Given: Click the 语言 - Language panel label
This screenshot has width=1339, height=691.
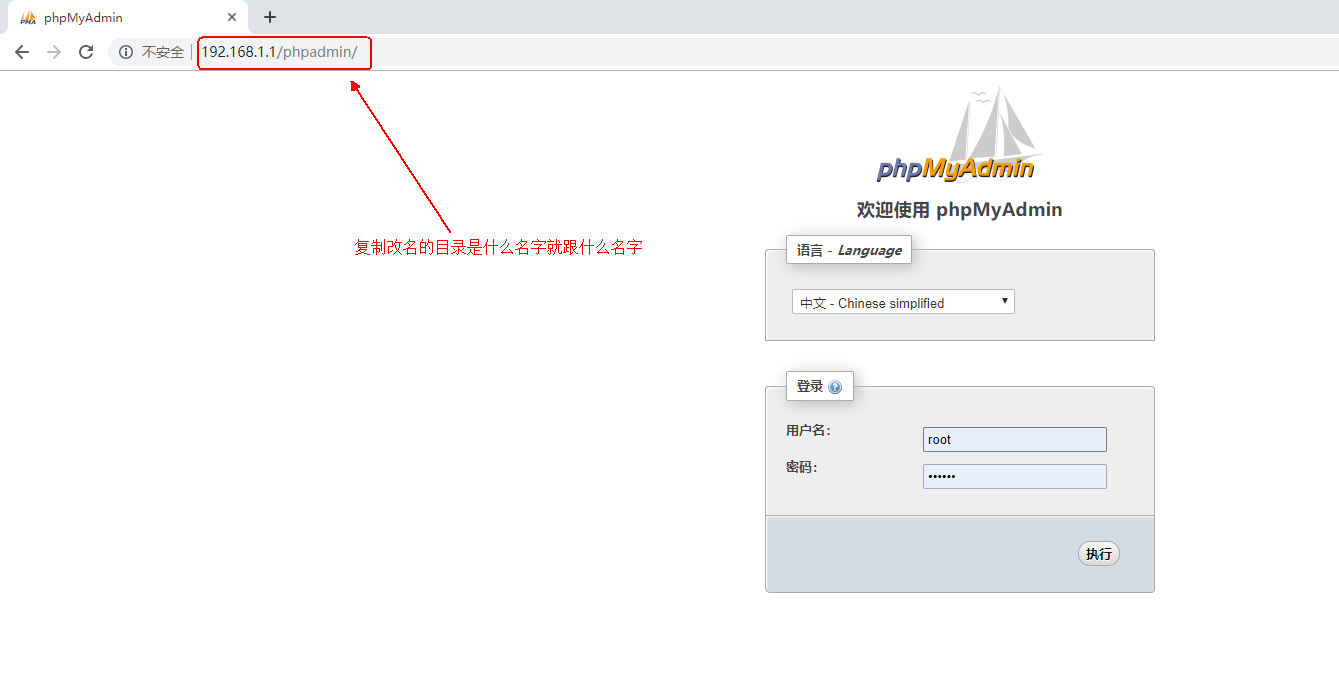Looking at the screenshot, I should click(848, 250).
